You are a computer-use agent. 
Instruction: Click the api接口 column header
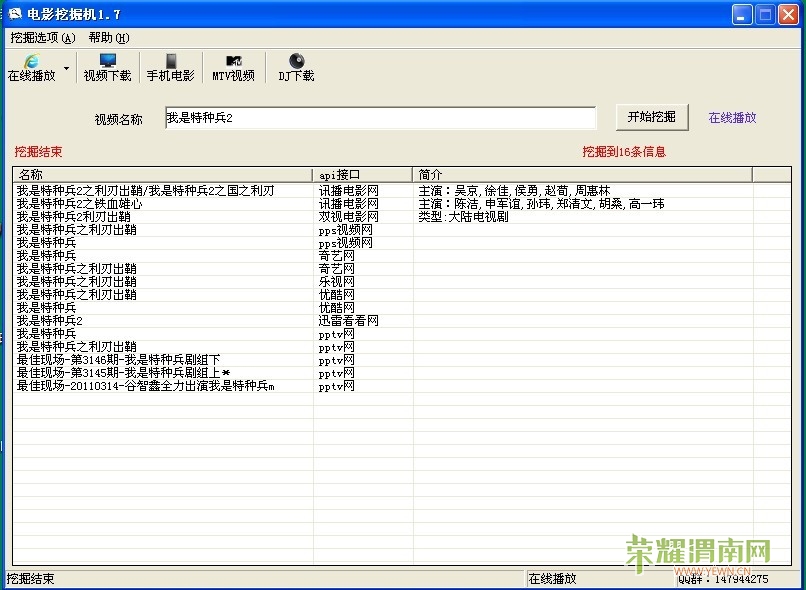pyautogui.click(x=362, y=174)
